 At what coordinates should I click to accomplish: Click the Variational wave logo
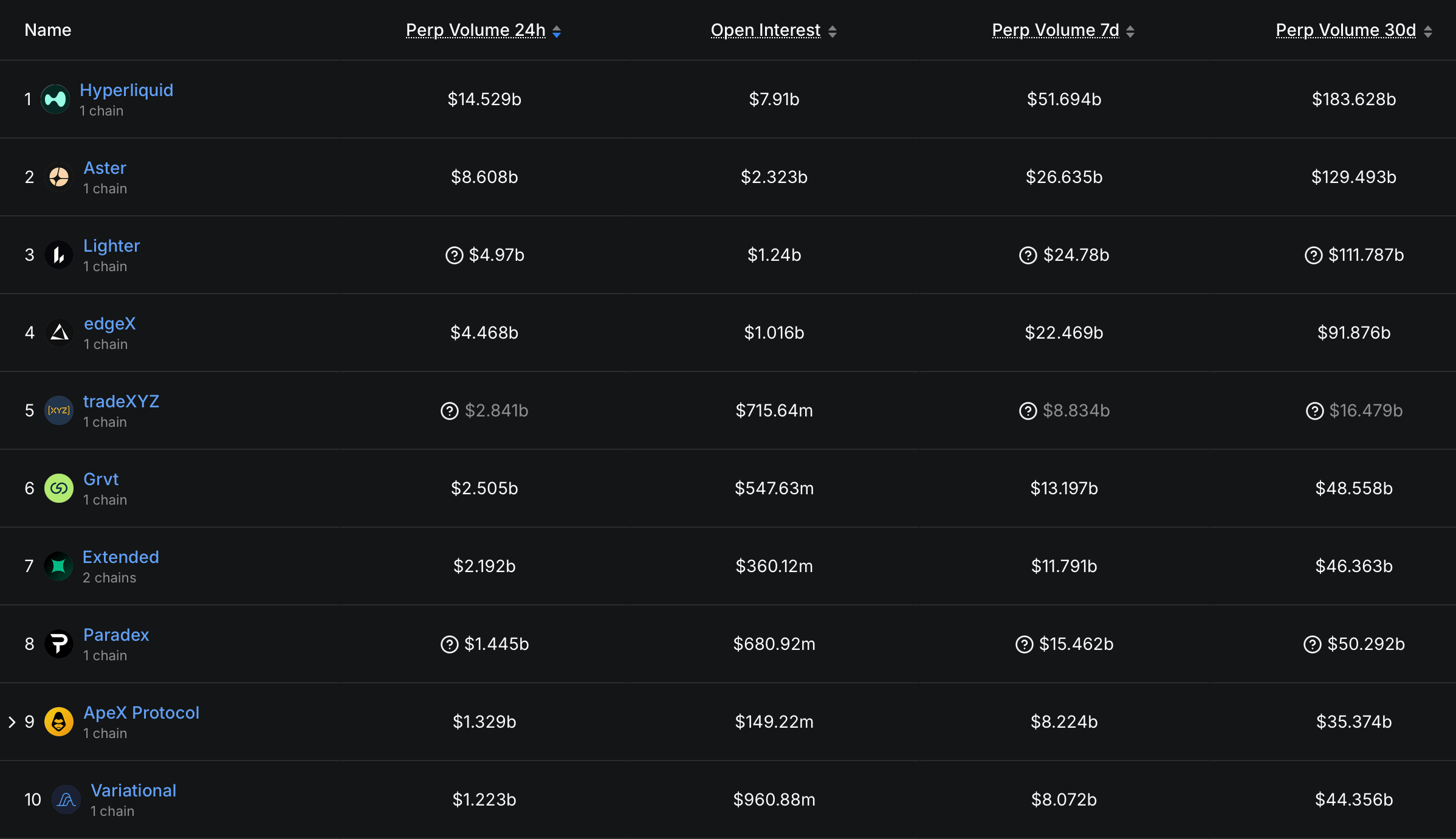[x=65, y=799]
